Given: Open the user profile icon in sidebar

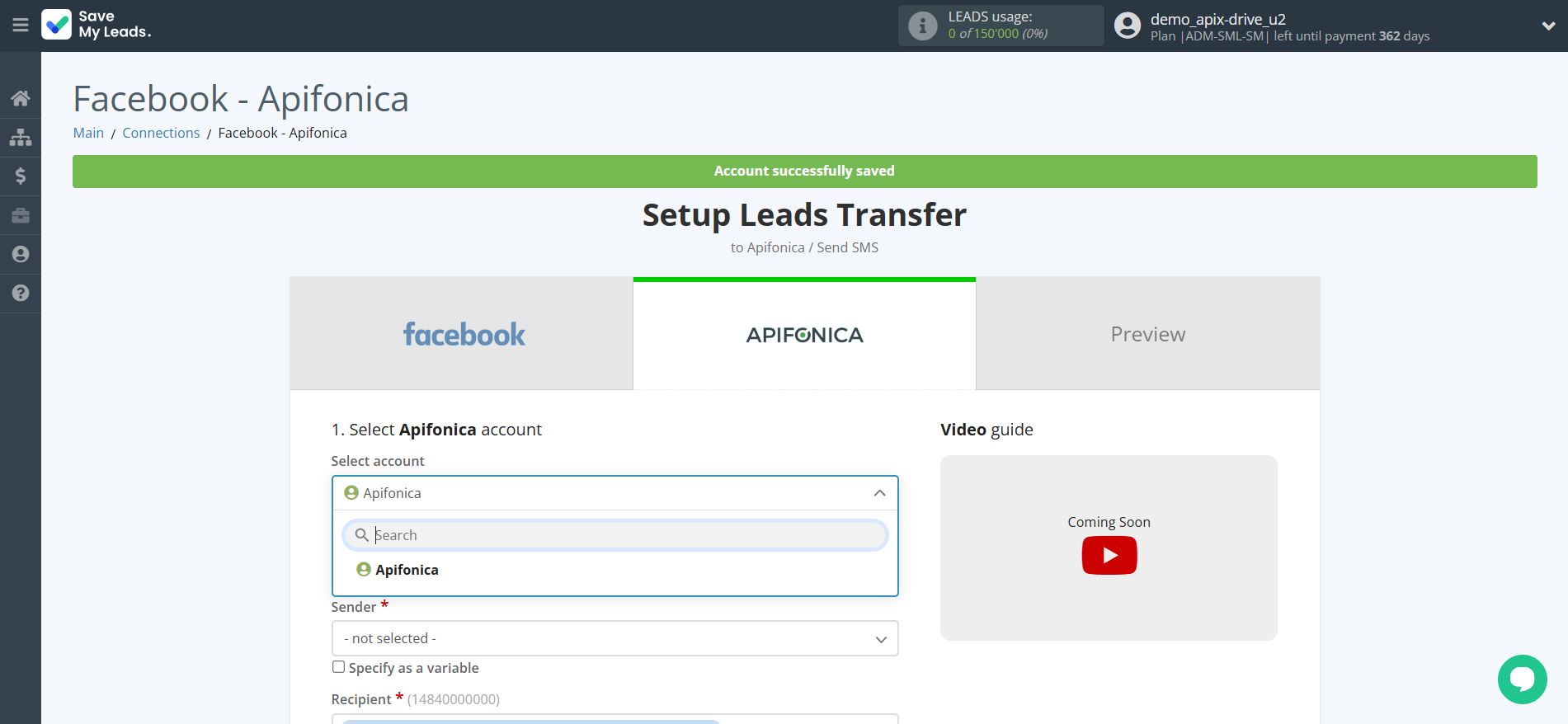Looking at the screenshot, I should pyautogui.click(x=21, y=254).
